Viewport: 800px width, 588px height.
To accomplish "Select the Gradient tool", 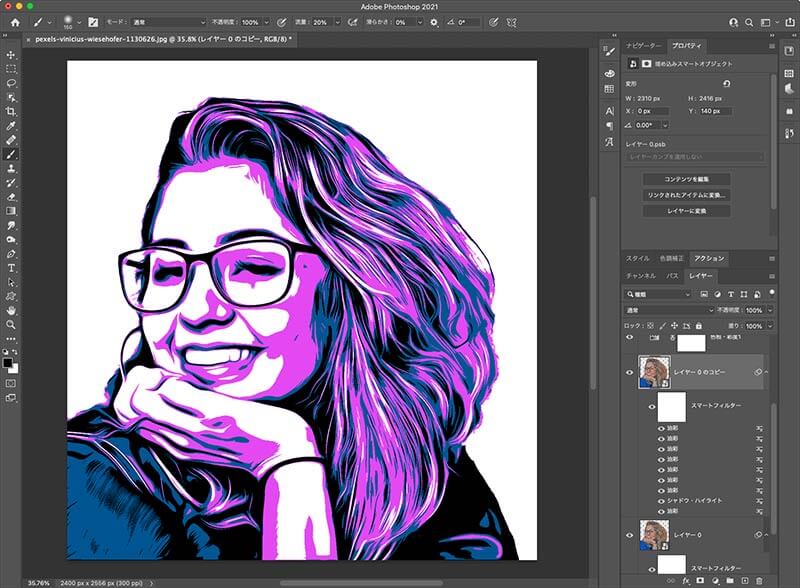I will [11, 211].
